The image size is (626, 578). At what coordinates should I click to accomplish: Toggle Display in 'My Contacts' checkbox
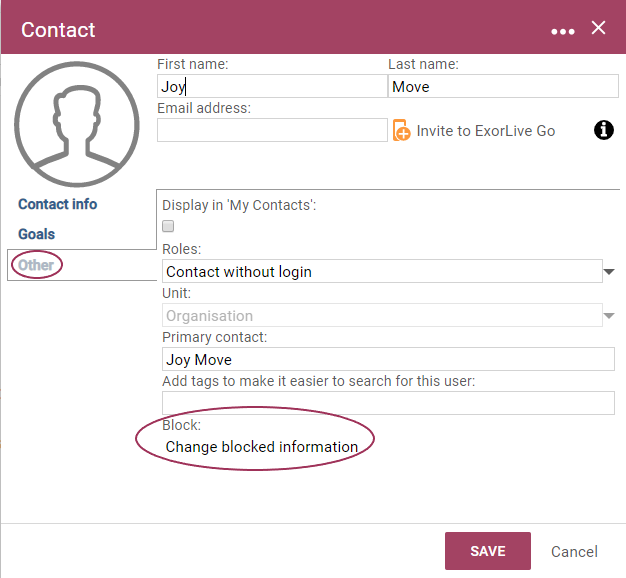coord(168,226)
